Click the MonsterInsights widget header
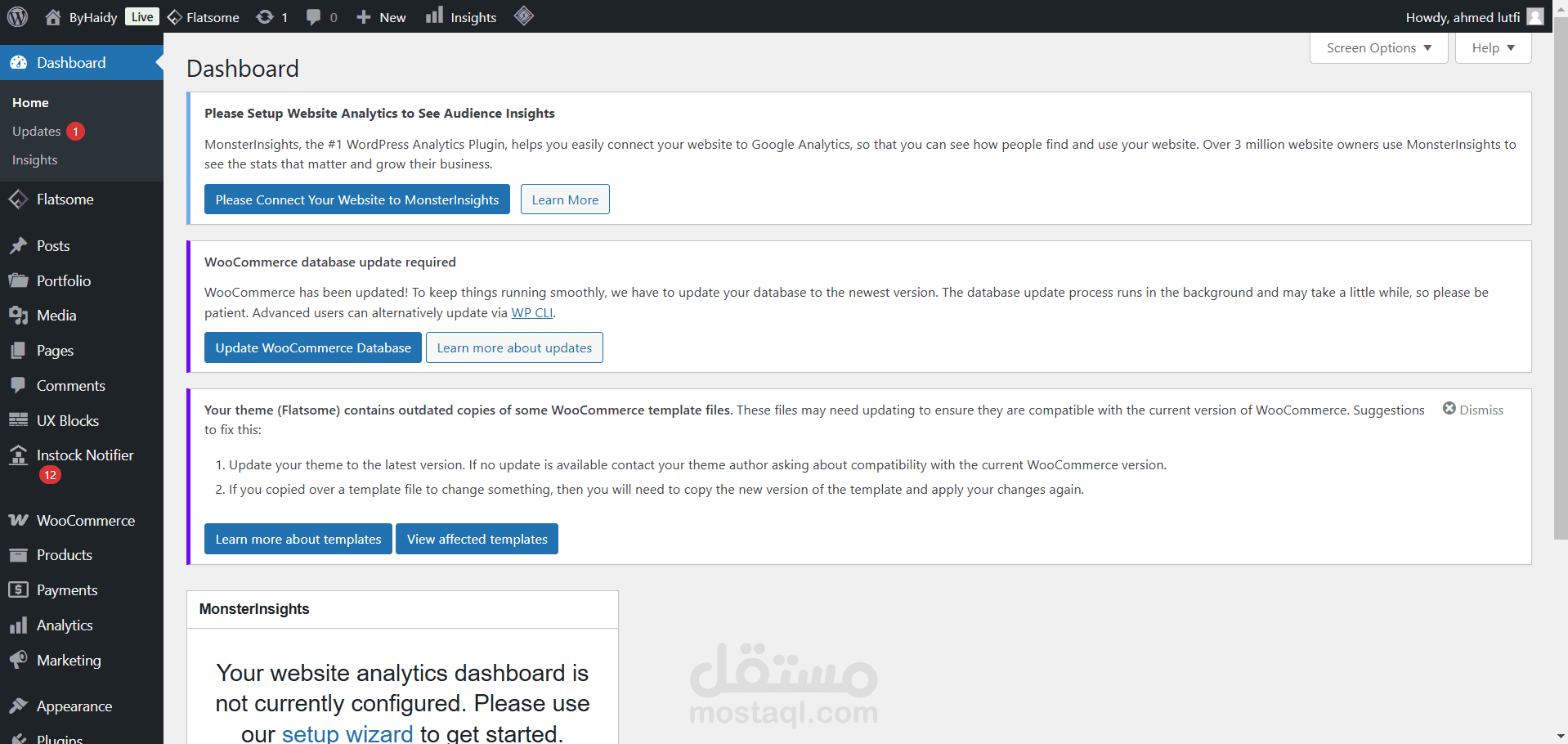Viewport: 1568px width, 744px height. 402,609
